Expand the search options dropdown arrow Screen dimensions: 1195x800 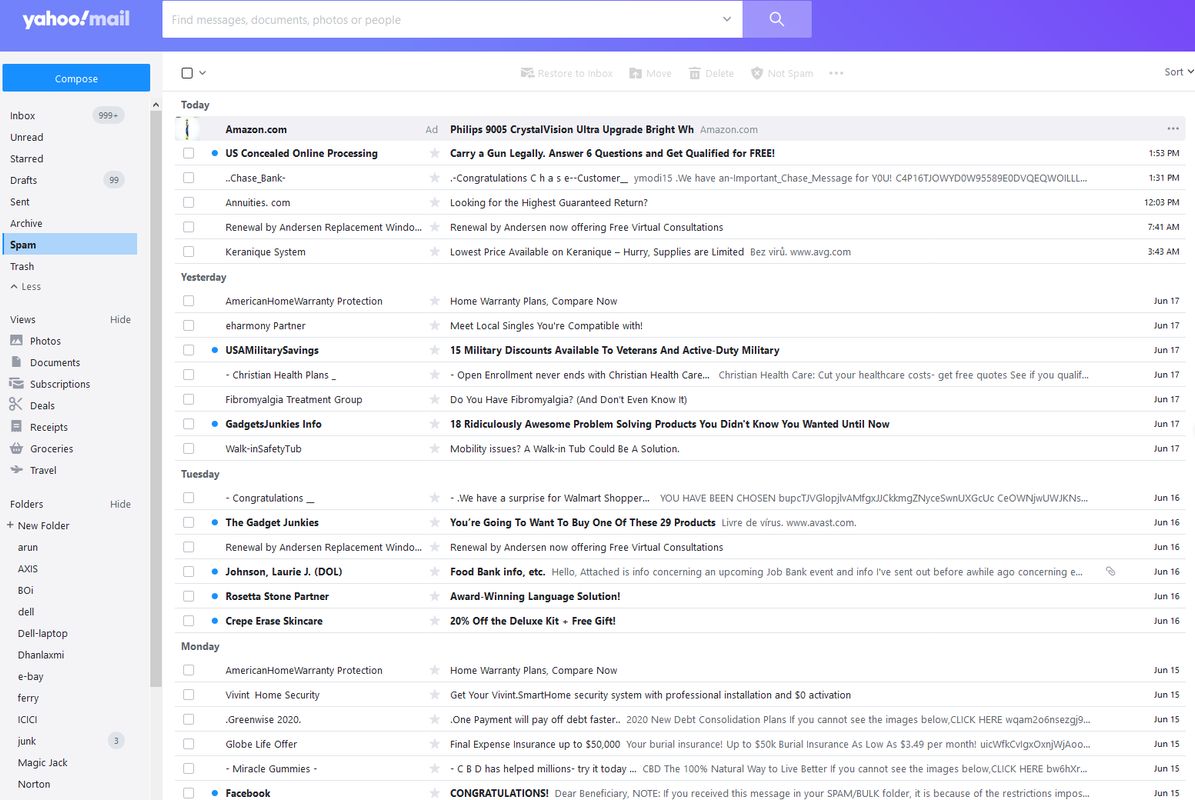click(x=727, y=19)
